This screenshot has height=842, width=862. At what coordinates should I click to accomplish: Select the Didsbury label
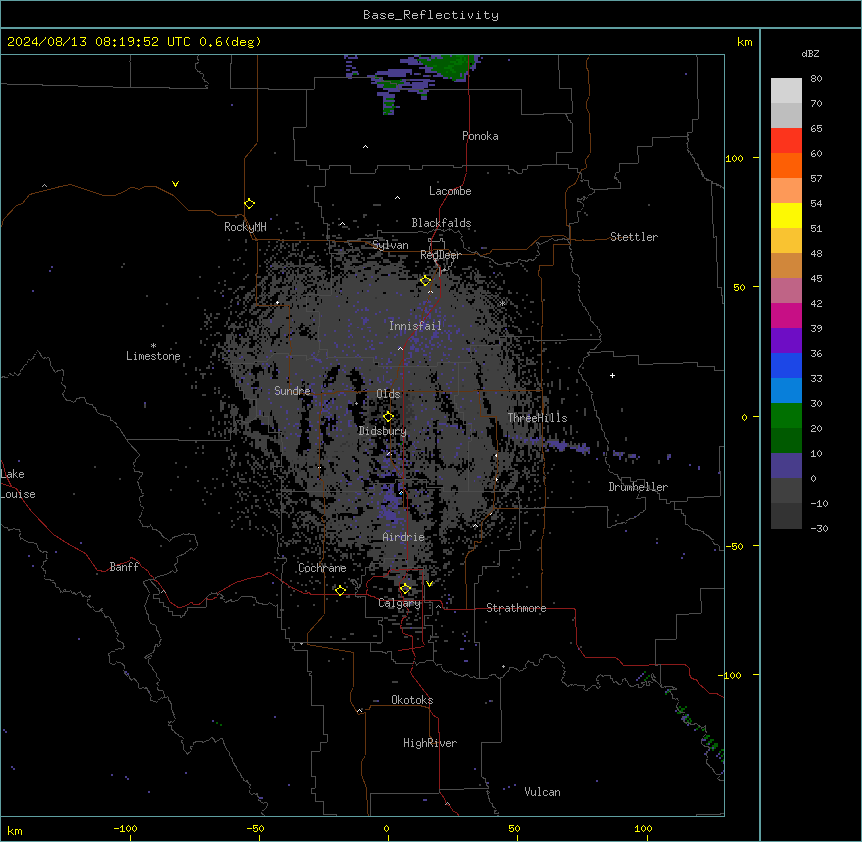(383, 431)
